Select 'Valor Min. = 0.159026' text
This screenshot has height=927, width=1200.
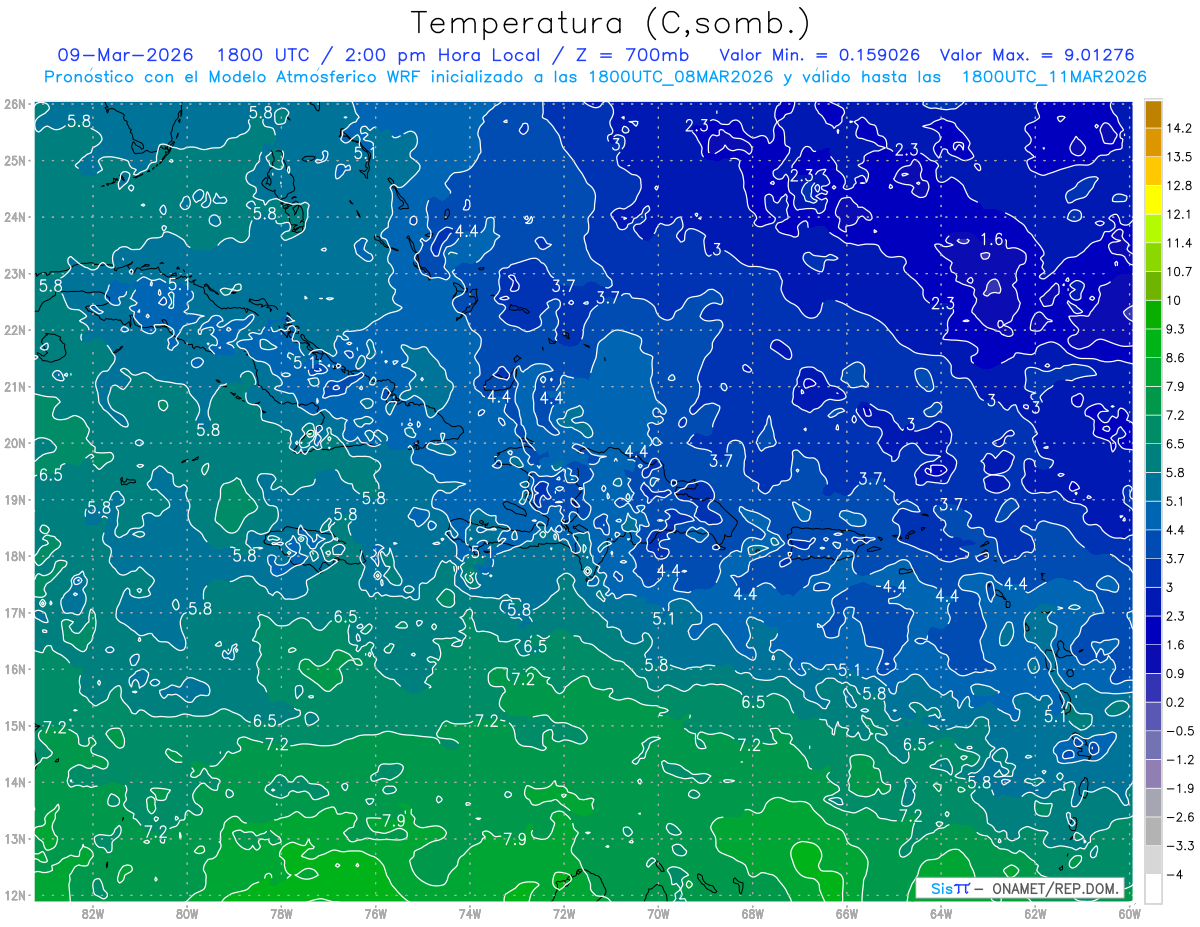click(x=821, y=55)
